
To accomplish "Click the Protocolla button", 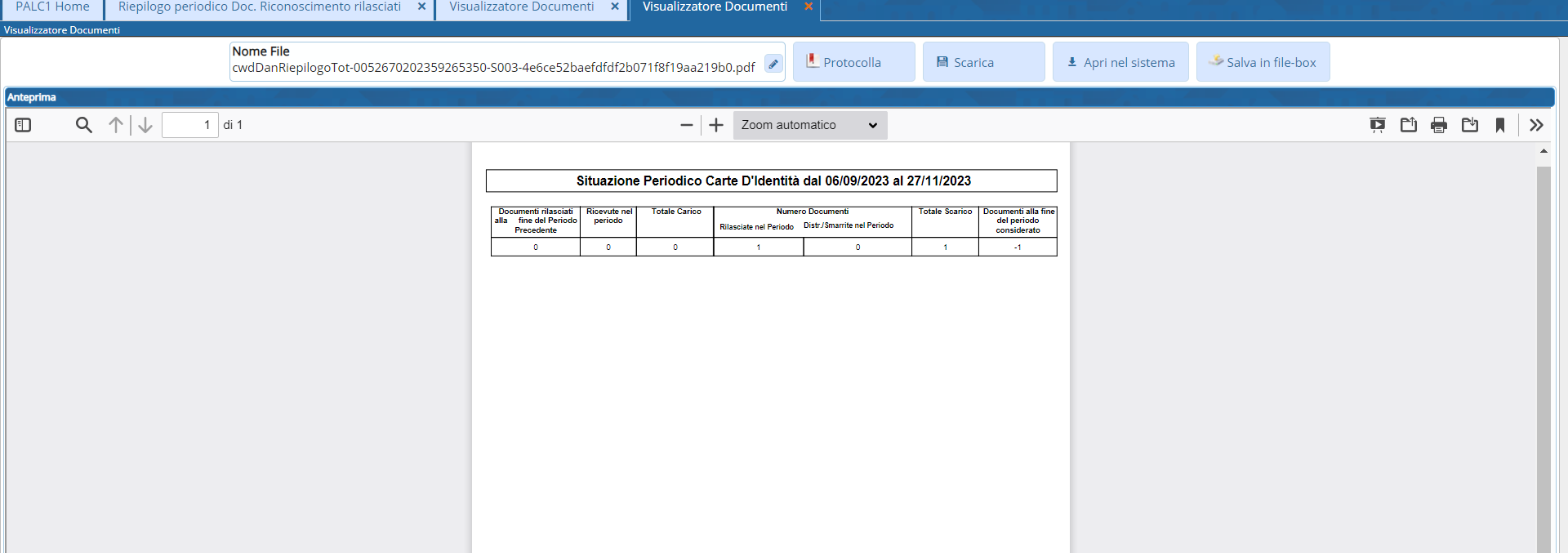I will [x=853, y=62].
